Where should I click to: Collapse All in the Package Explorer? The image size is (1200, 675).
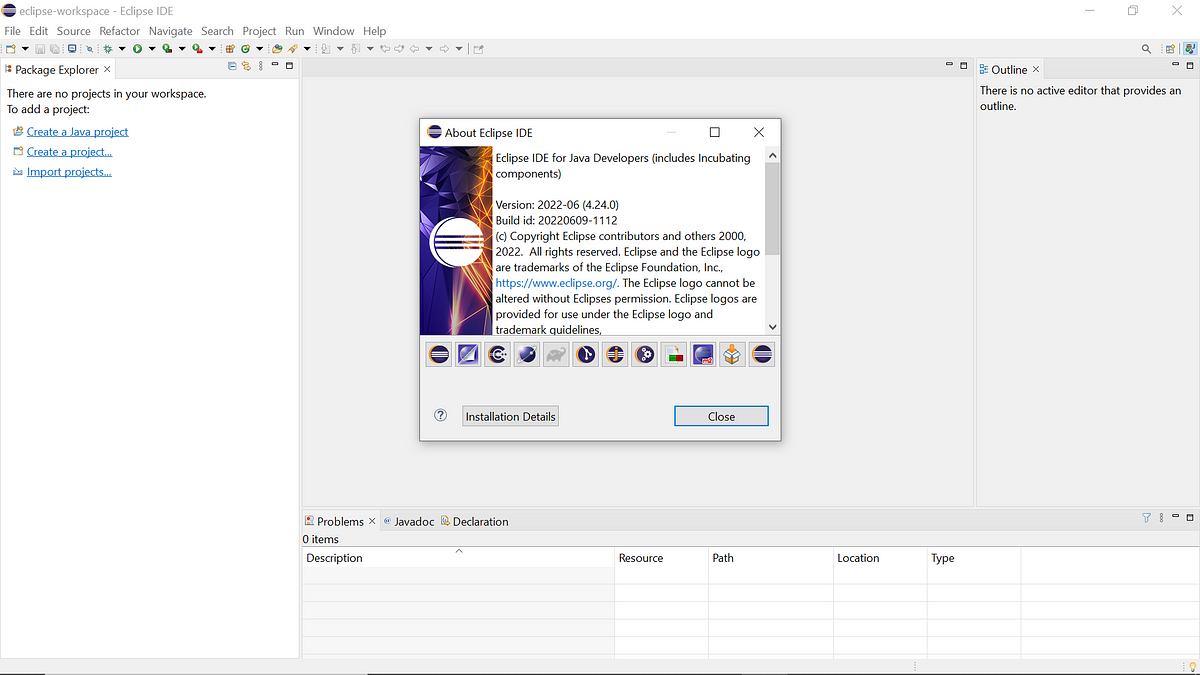coord(231,66)
